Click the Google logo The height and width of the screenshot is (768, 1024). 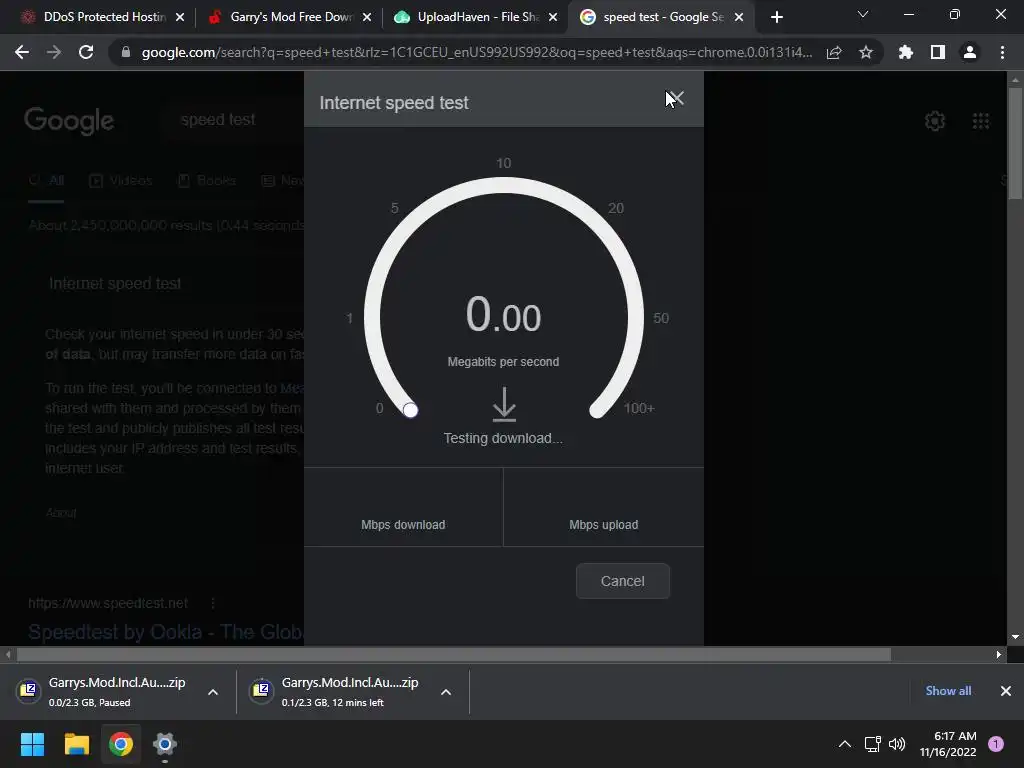pyautogui.click(x=69, y=121)
